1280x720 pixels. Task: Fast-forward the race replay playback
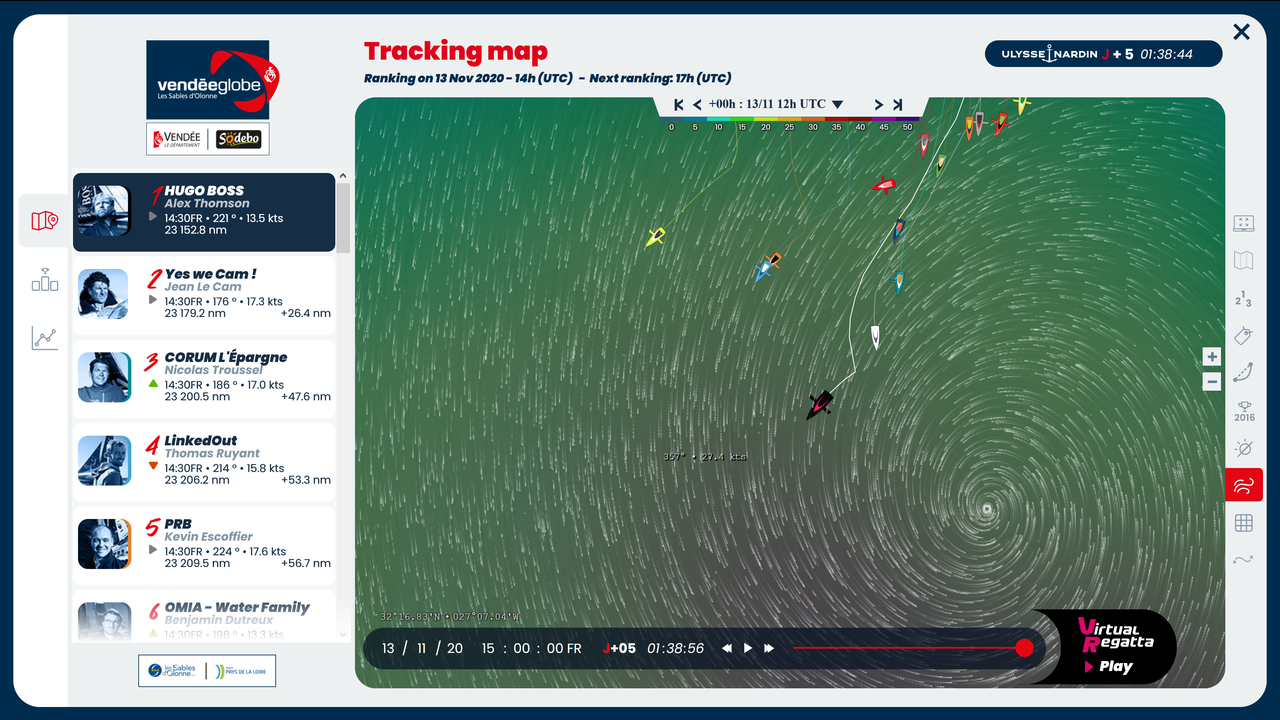(x=769, y=648)
